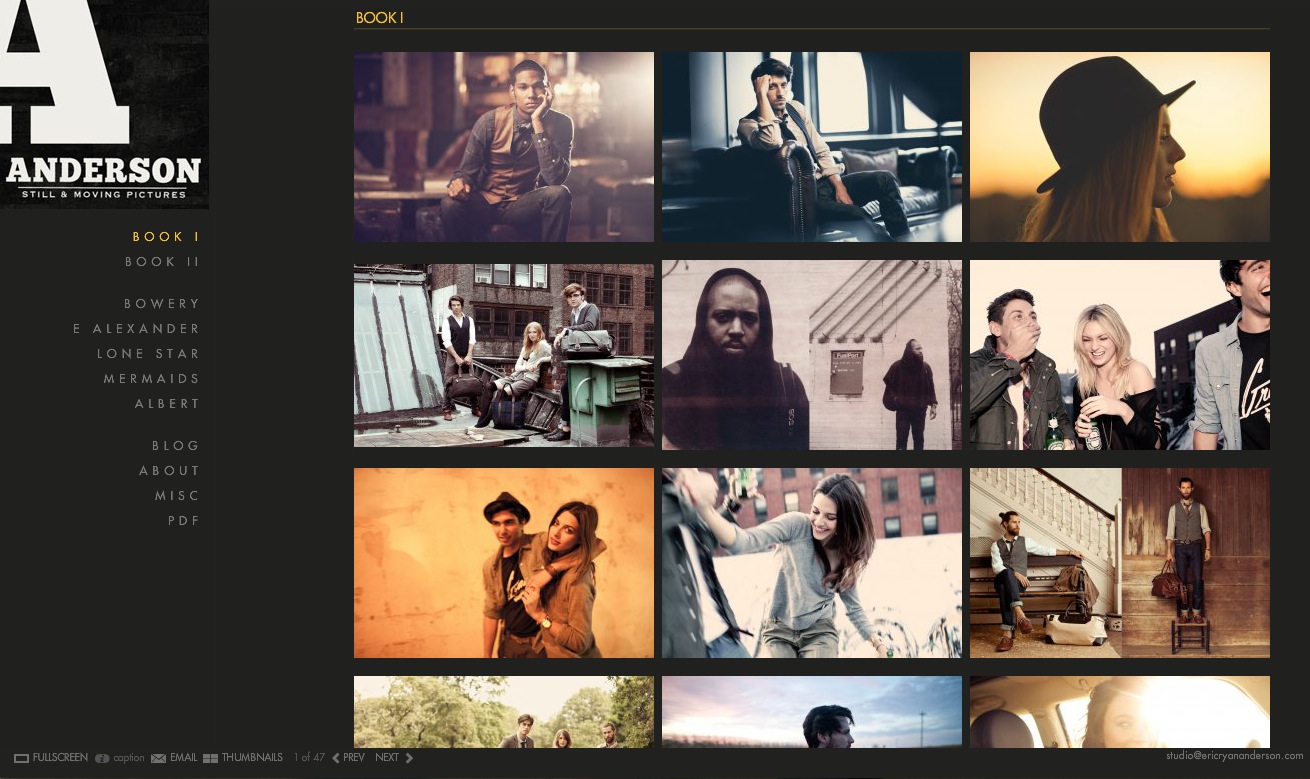This screenshot has height=779, width=1310.
Task: Toggle the caption info icon
Action: coord(102,759)
